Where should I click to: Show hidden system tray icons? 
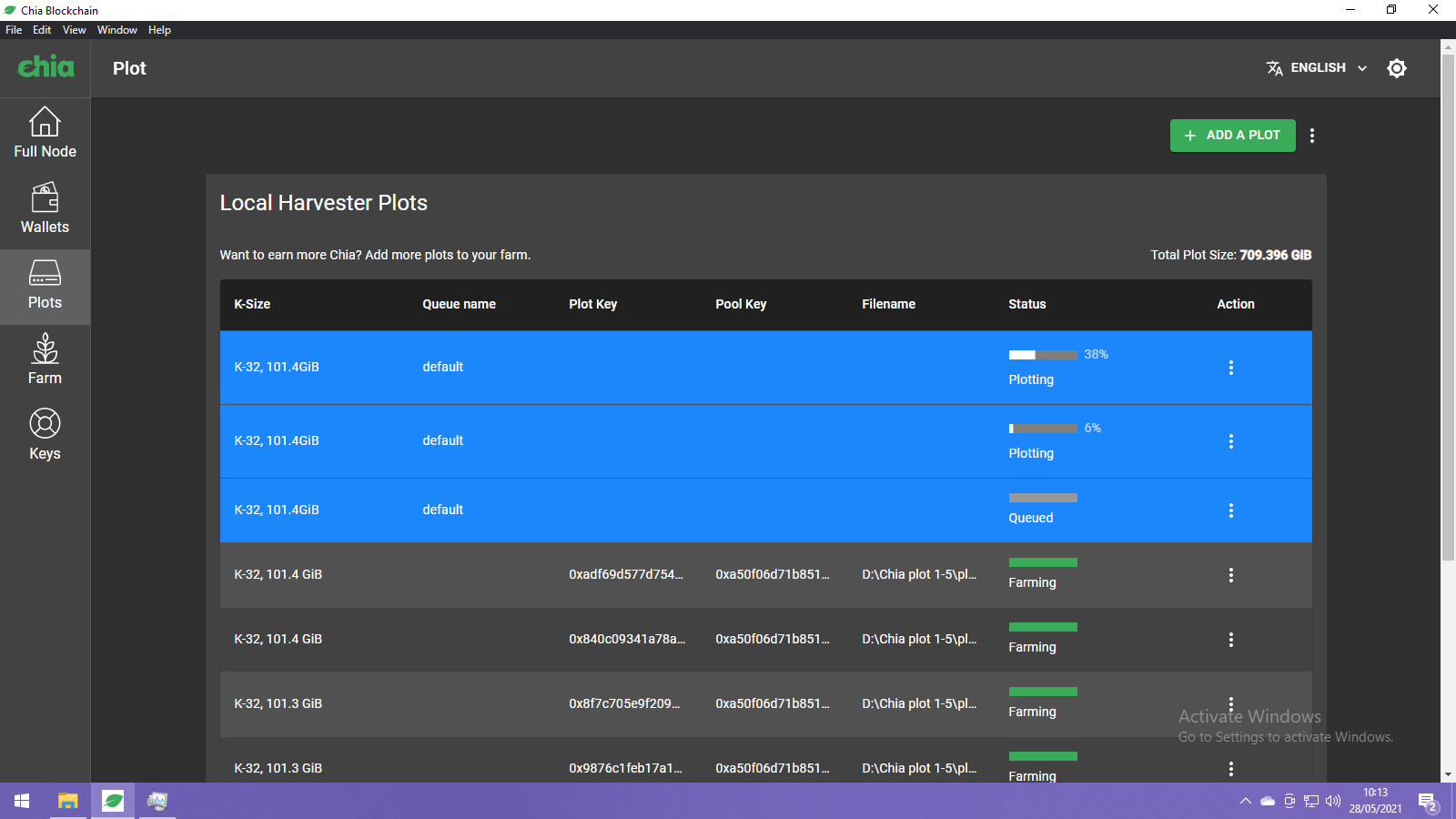pos(1245,802)
